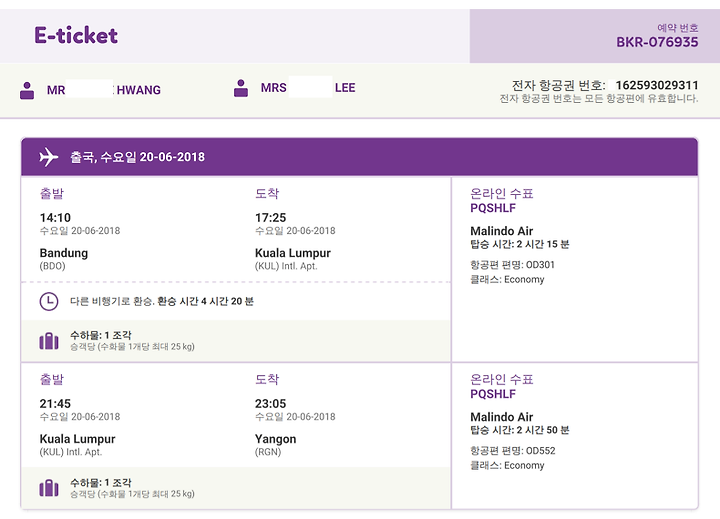Screen dimensions: 720x519
Task: Click PQSHLF code for flight OD301
Action: (493, 208)
